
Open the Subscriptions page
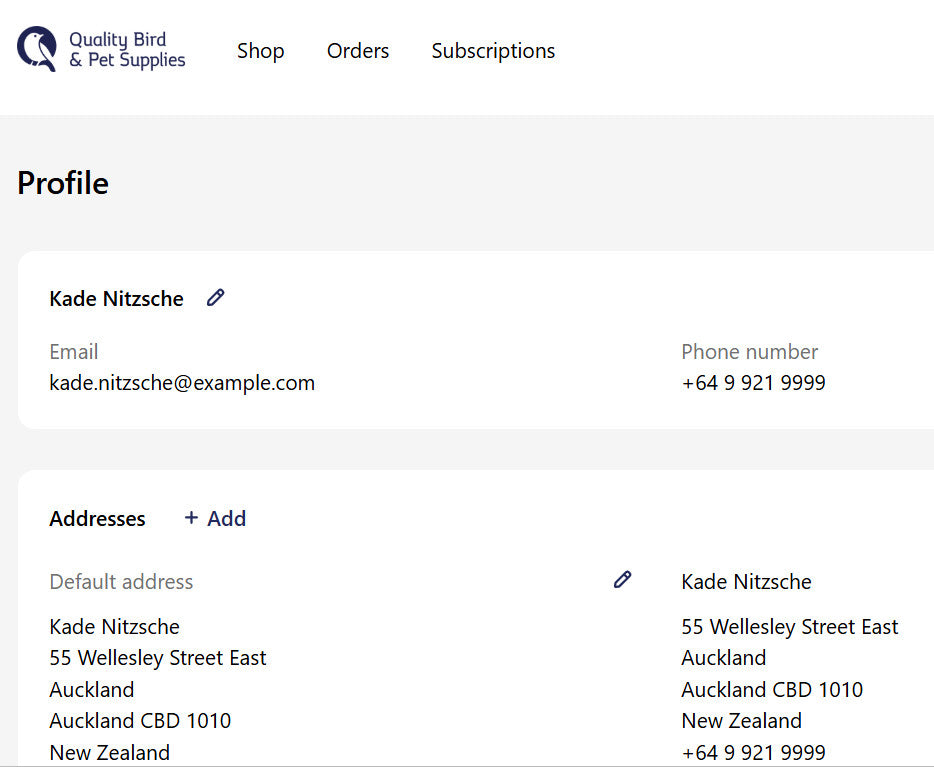pyautogui.click(x=493, y=51)
